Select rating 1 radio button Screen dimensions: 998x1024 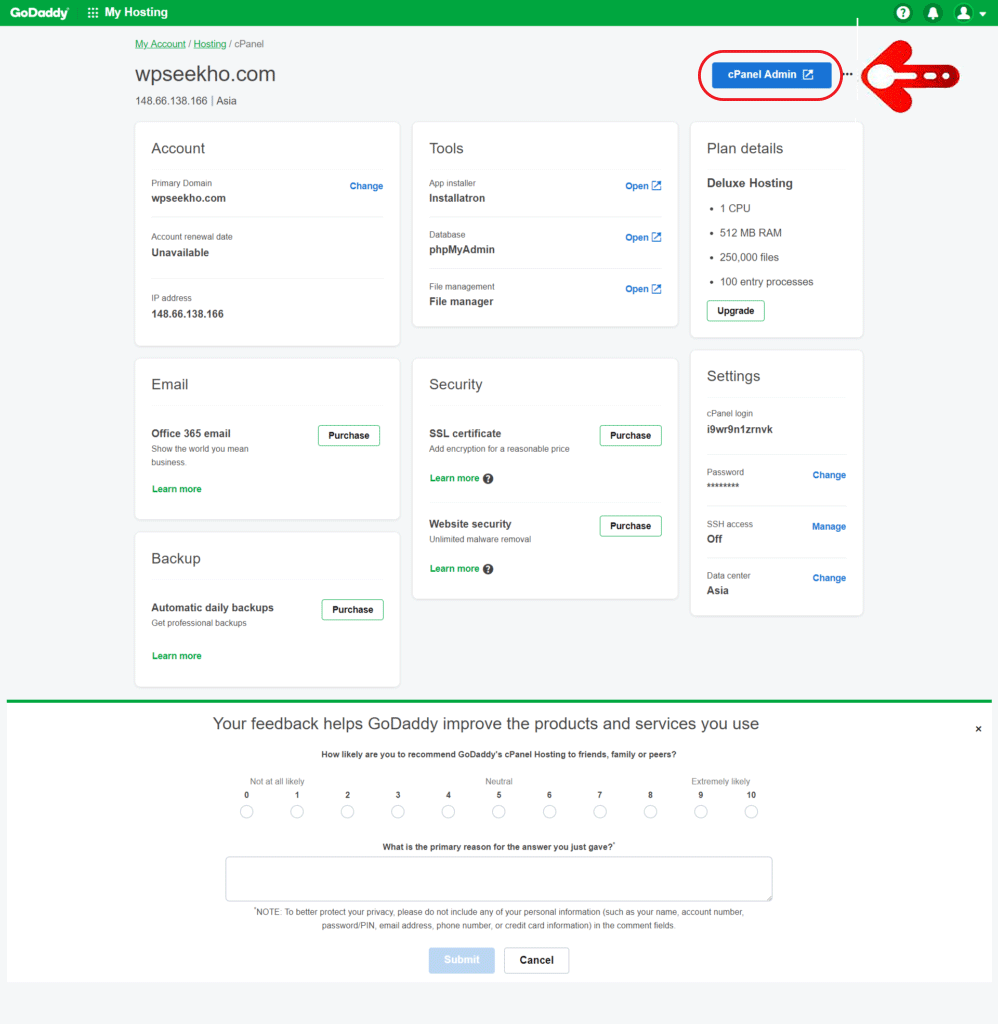[x=297, y=812]
